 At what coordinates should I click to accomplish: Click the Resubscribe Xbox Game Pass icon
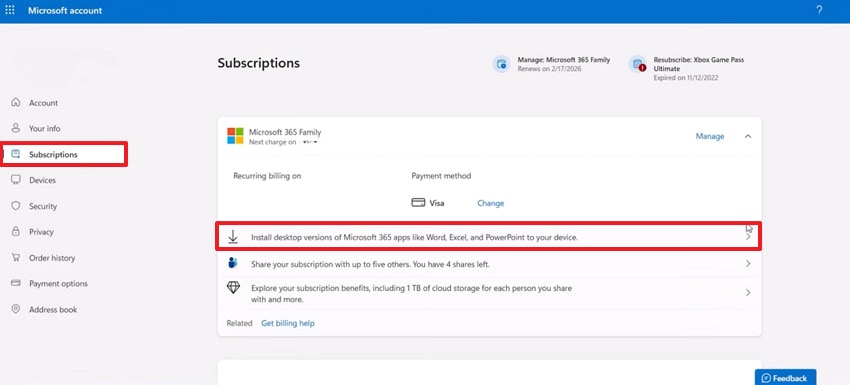(x=637, y=64)
